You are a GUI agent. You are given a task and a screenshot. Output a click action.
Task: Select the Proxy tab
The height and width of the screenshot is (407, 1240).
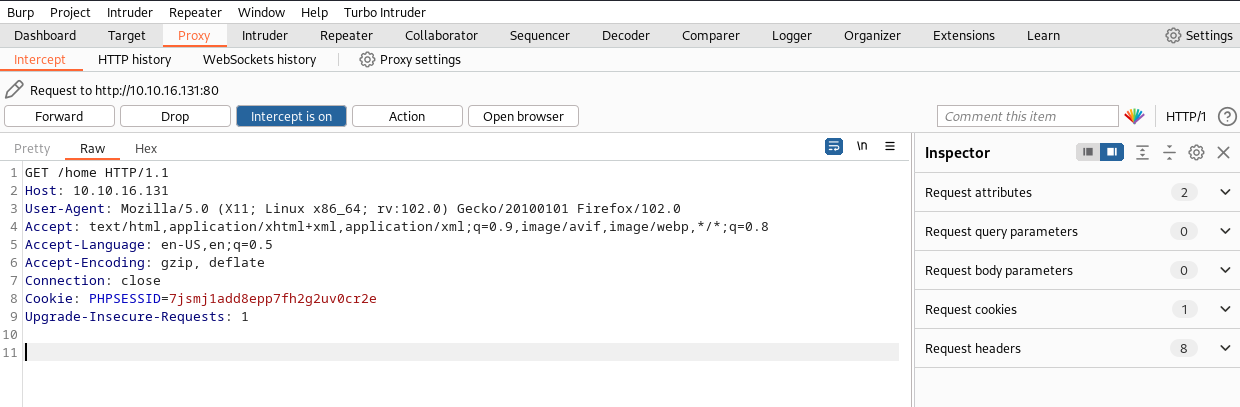tap(194, 35)
